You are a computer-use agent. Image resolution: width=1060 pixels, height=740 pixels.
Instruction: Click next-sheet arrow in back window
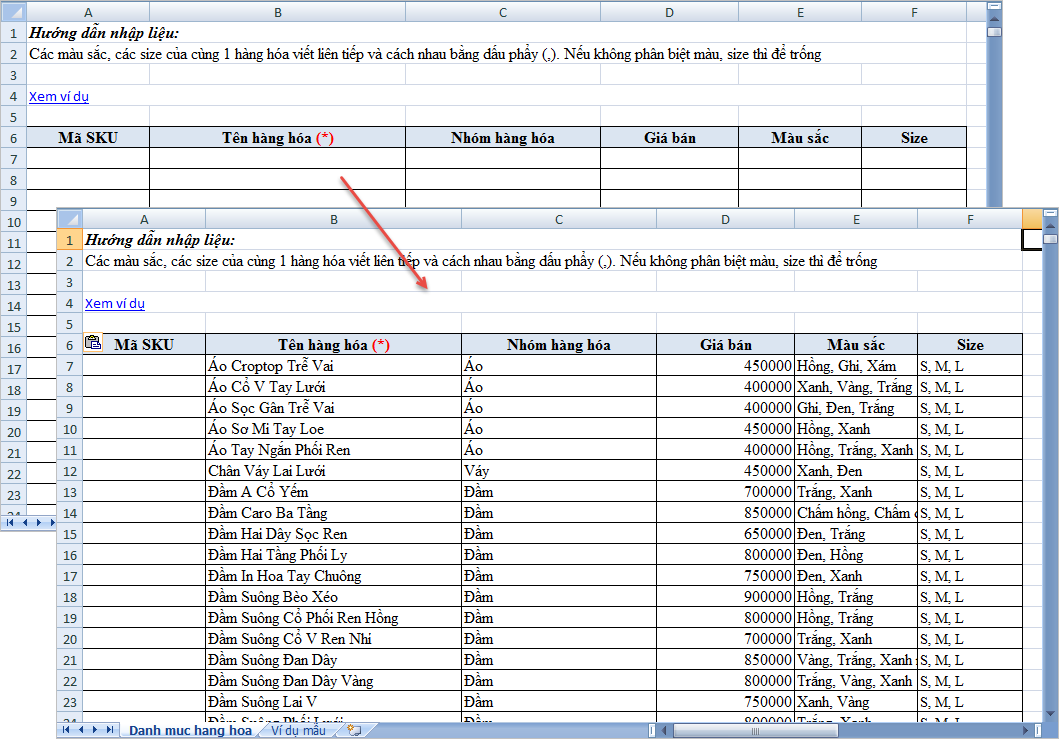(39, 522)
